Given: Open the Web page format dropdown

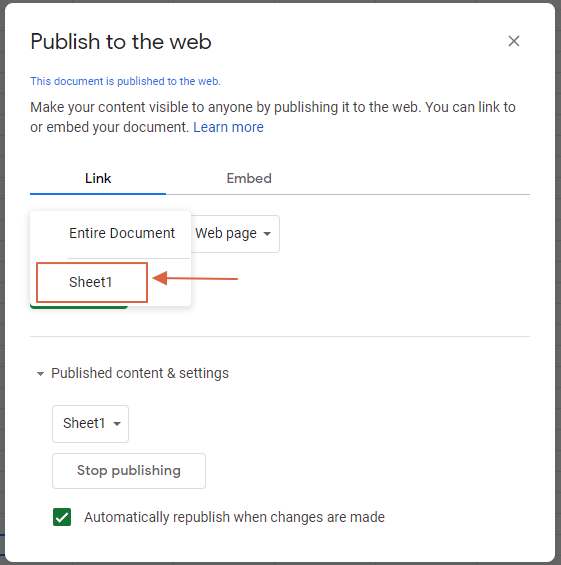Looking at the screenshot, I should click(235, 234).
